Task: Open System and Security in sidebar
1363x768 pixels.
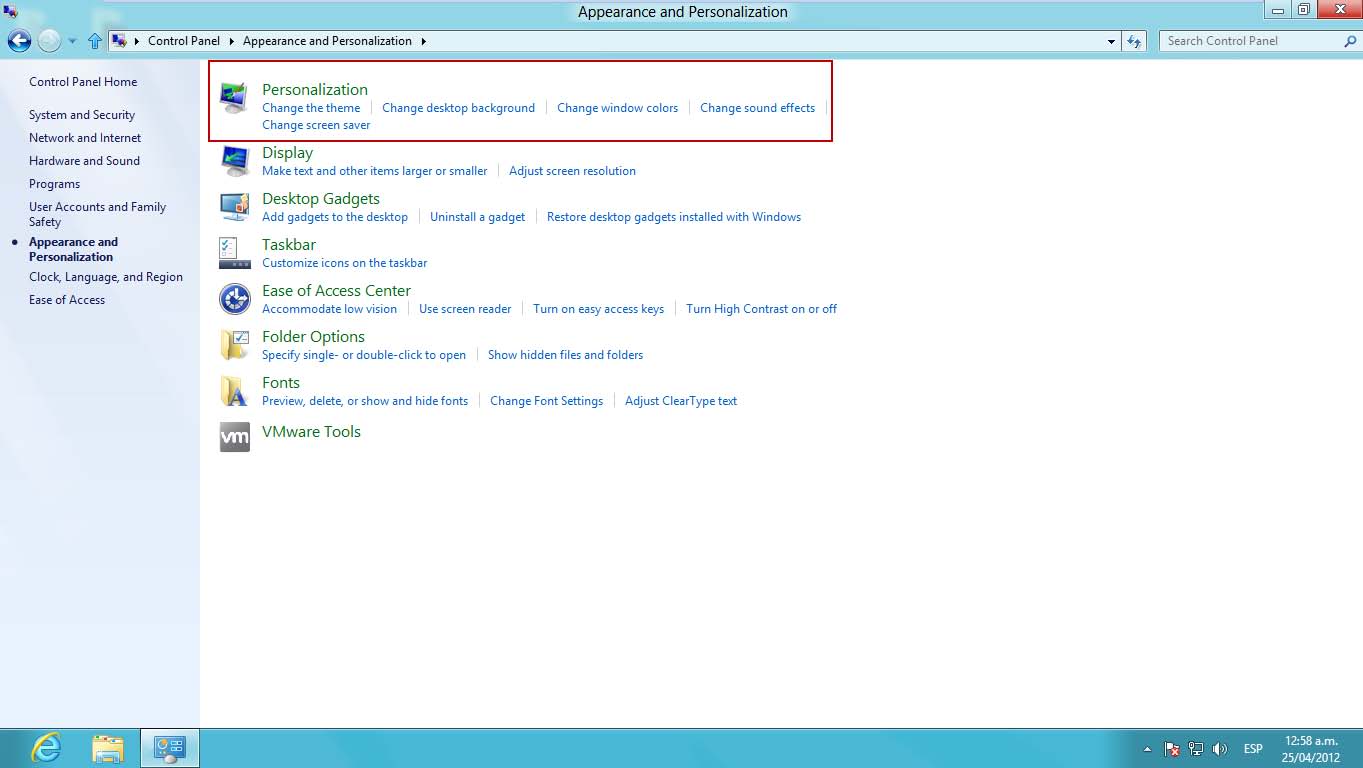Action: tap(82, 115)
